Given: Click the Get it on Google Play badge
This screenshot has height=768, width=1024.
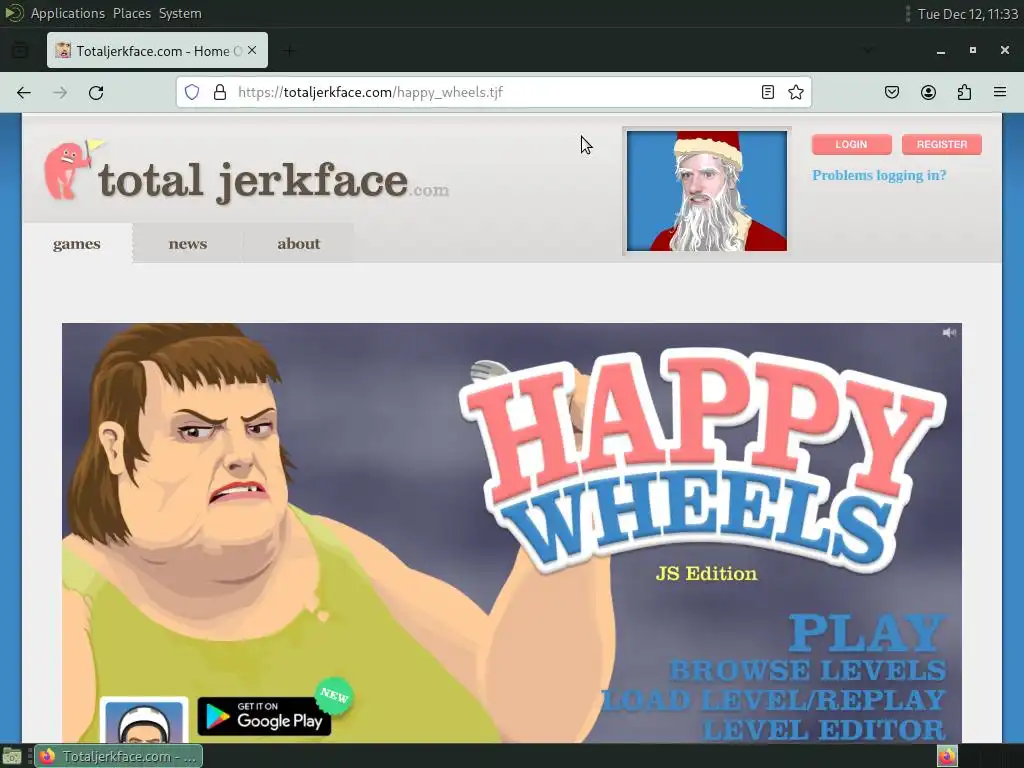Looking at the screenshot, I should pyautogui.click(x=264, y=716).
